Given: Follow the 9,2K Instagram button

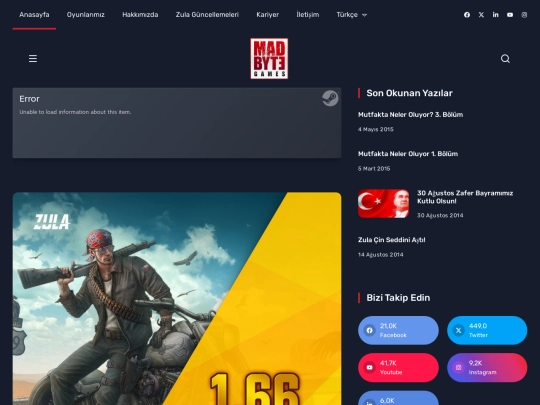Looking at the screenshot, I should tap(487, 367).
